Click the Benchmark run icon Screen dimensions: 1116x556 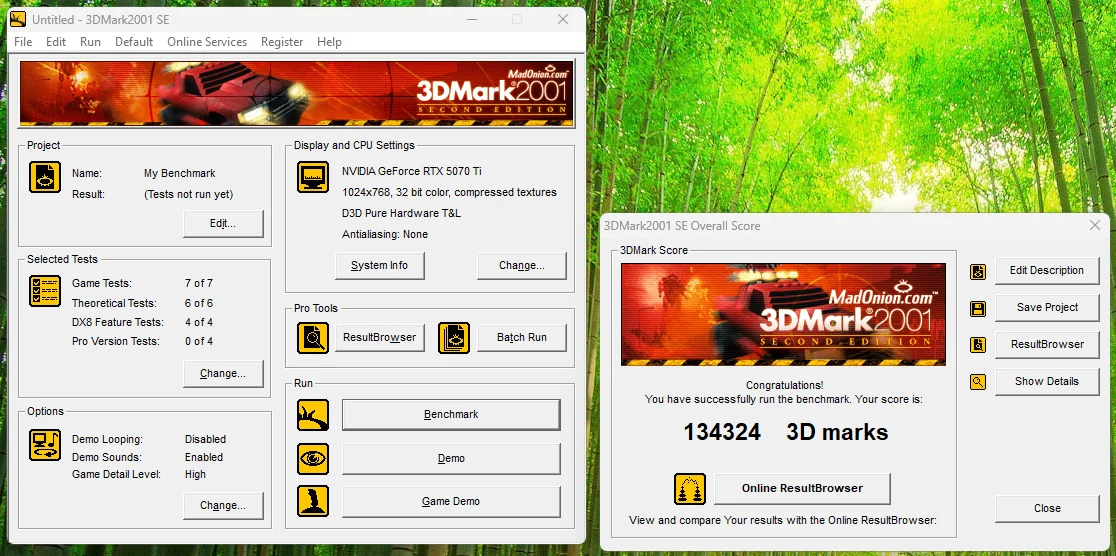313,415
